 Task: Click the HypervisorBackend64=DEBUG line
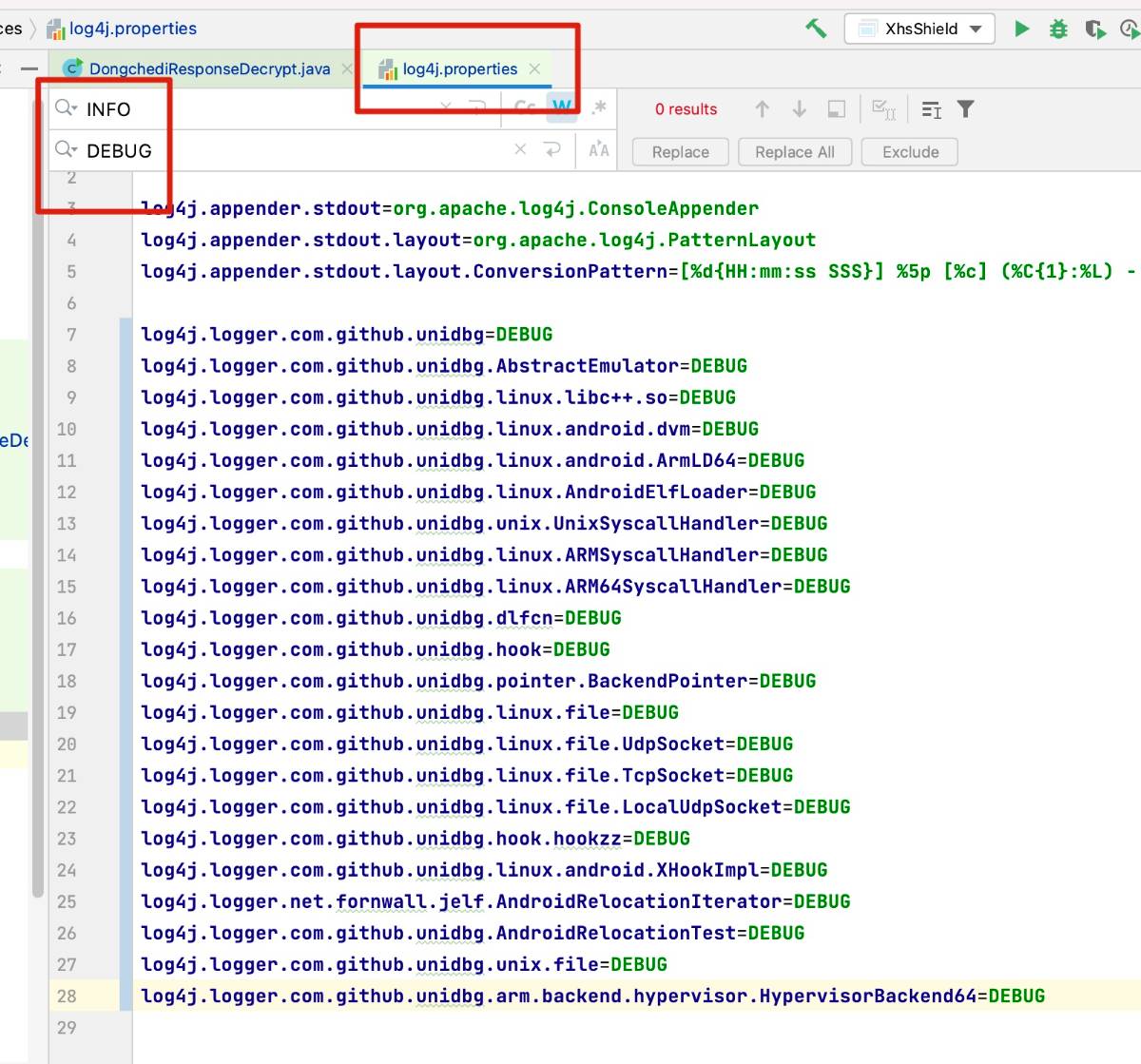(592, 996)
